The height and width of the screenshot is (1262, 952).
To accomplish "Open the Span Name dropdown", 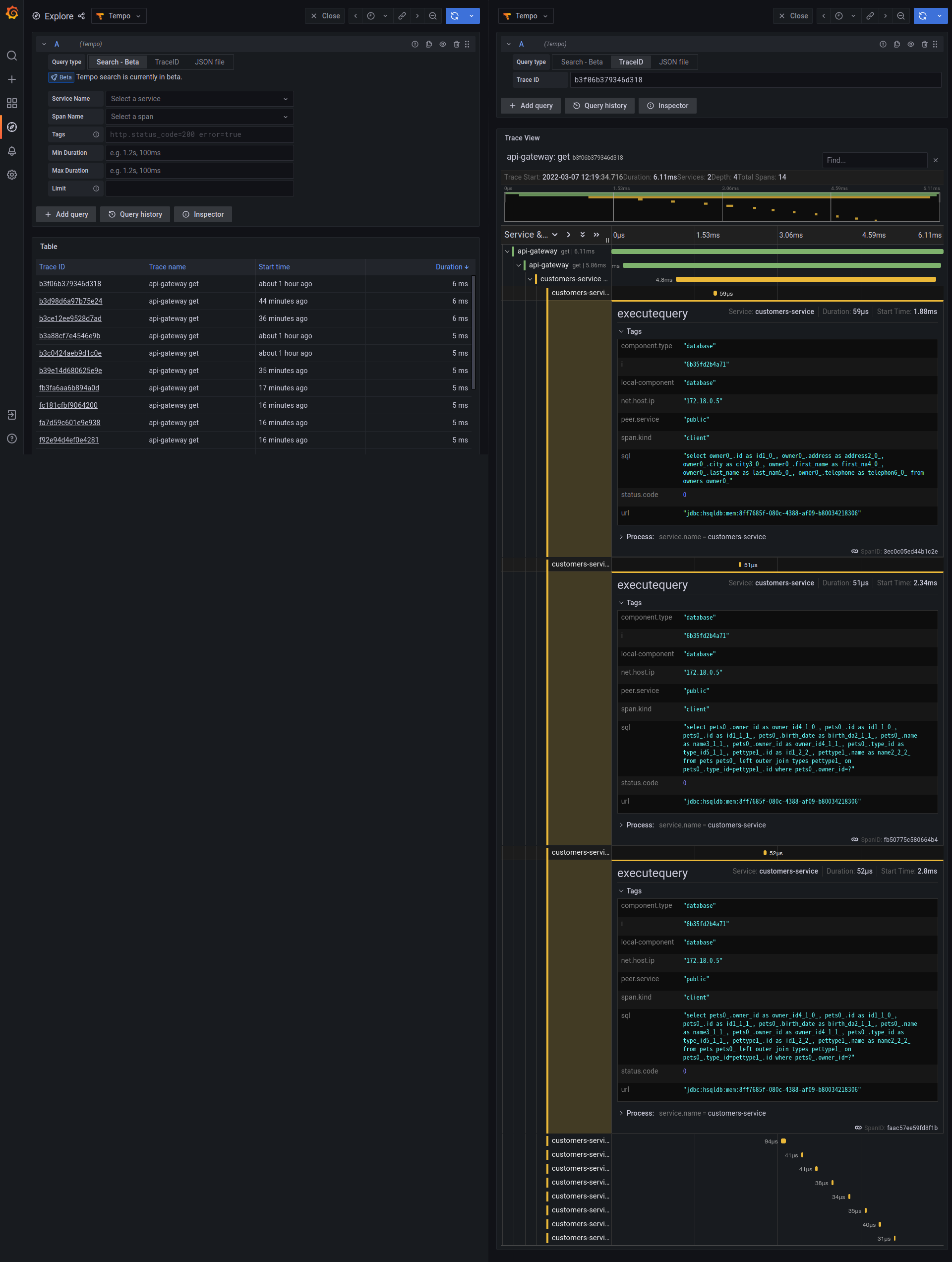I will point(199,117).
